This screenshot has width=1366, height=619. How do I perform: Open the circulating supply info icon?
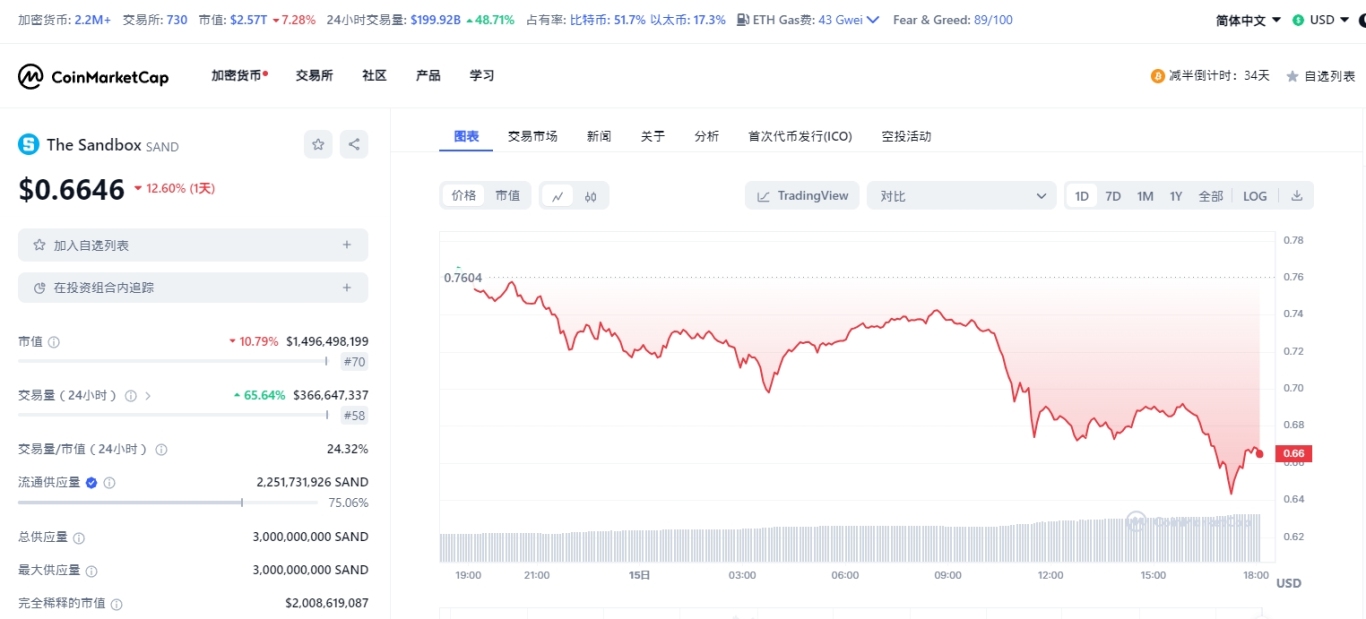[x=109, y=483]
